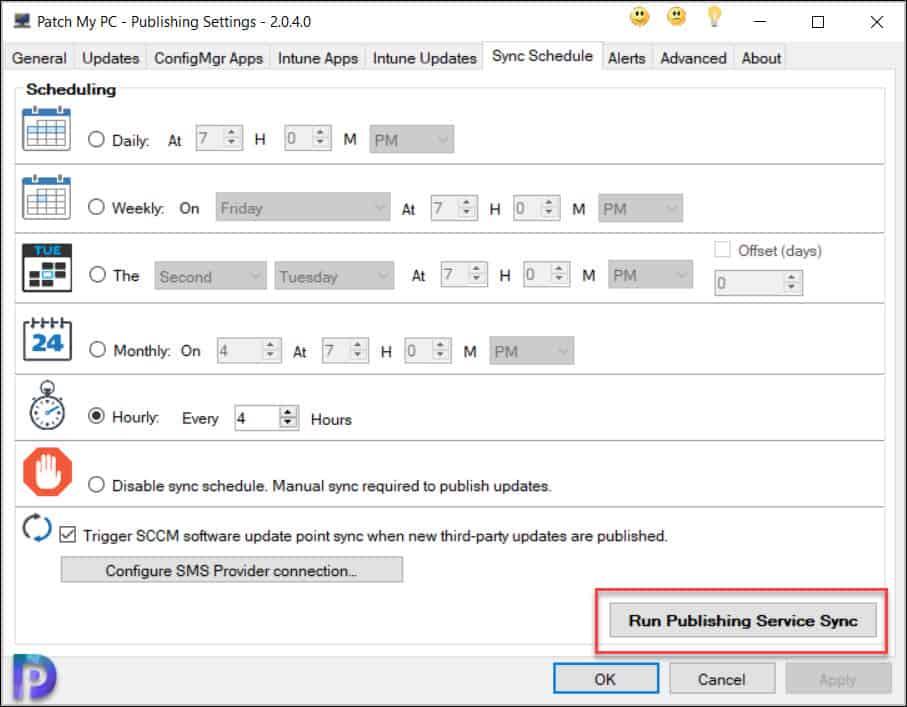Select the Hourly schedule radio button
Image resolution: width=907 pixels, height=707 pixels.
(x=96, y=416)
